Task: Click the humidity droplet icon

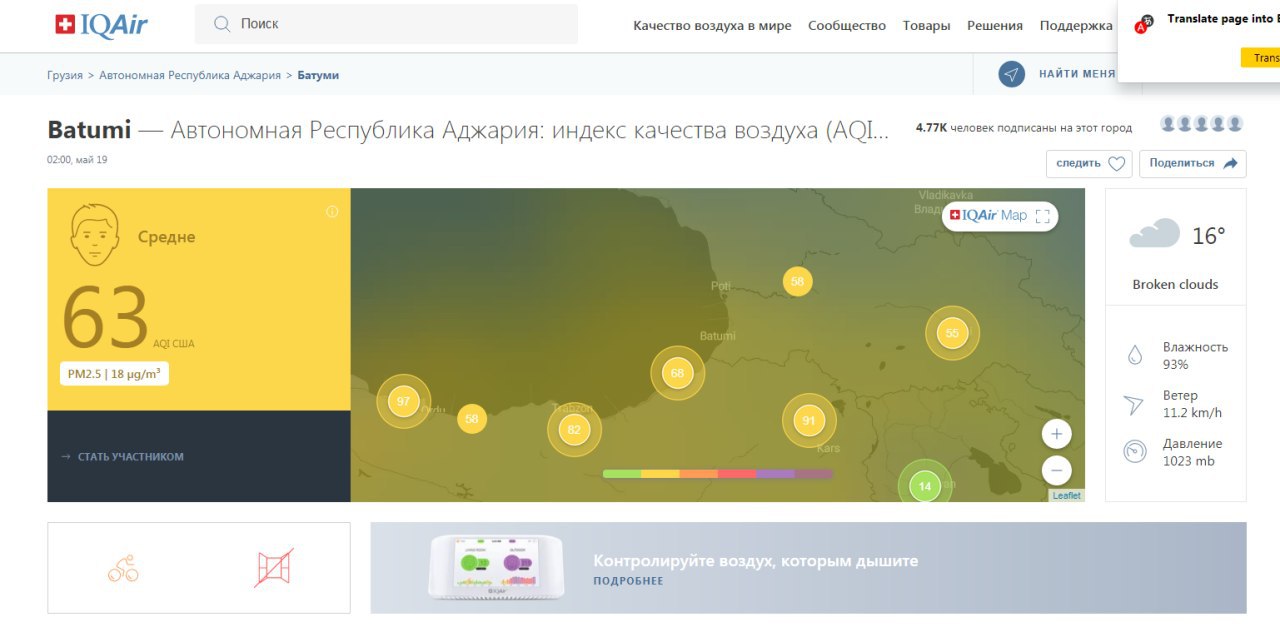Action: [x=1135, y=355]
